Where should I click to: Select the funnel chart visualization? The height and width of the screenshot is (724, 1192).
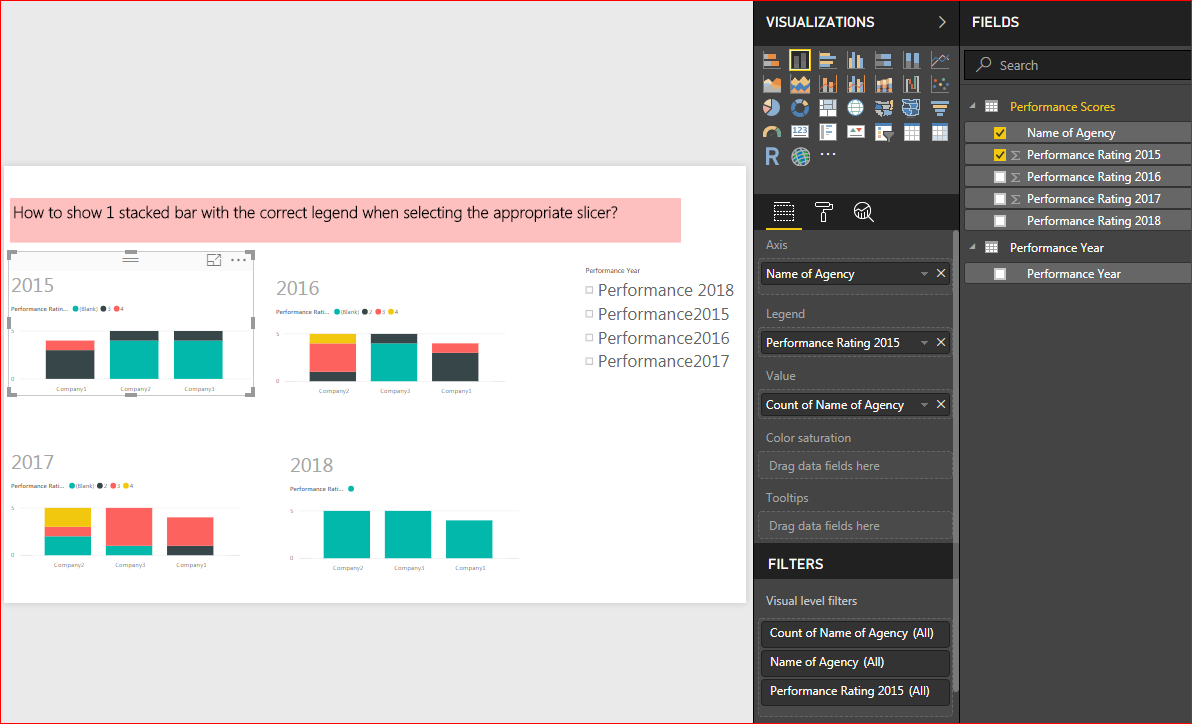(x=940, y=108)
